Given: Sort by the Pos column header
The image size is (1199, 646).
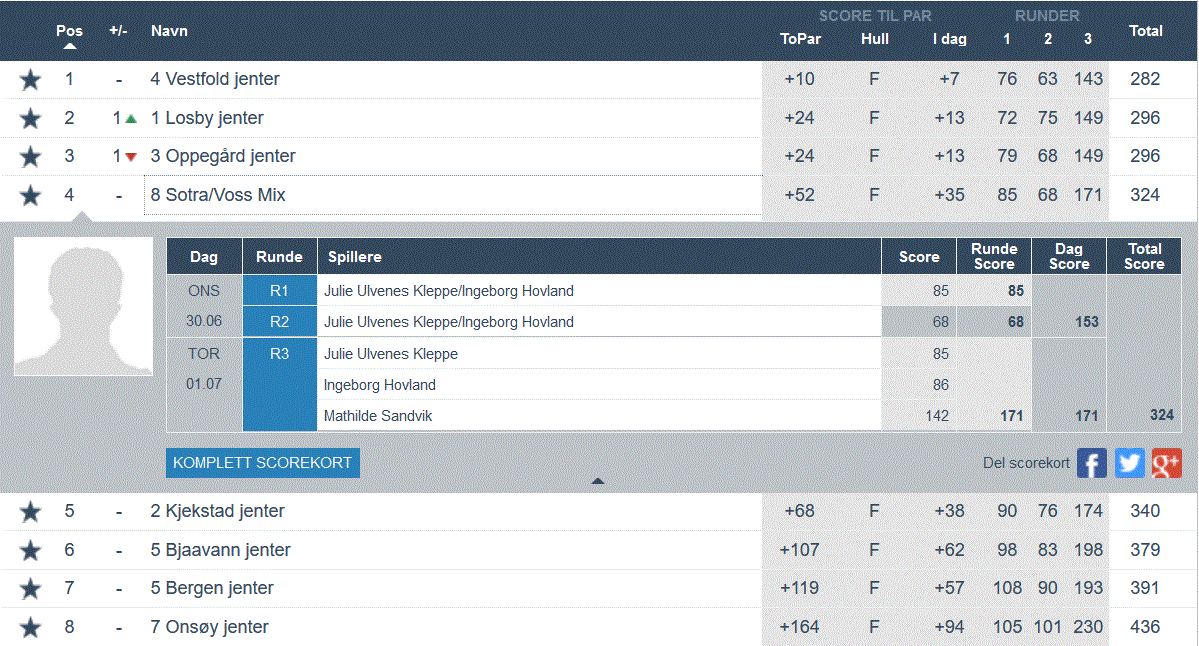Looking at the screenshot, I should click(69, 31).
